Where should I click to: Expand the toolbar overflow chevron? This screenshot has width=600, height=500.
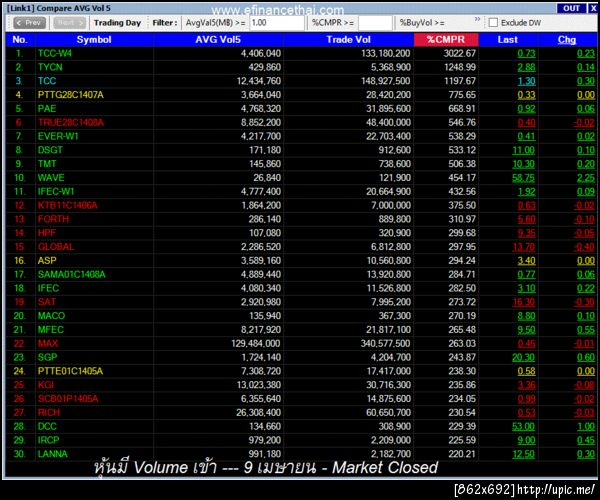(x=477, y=19)
